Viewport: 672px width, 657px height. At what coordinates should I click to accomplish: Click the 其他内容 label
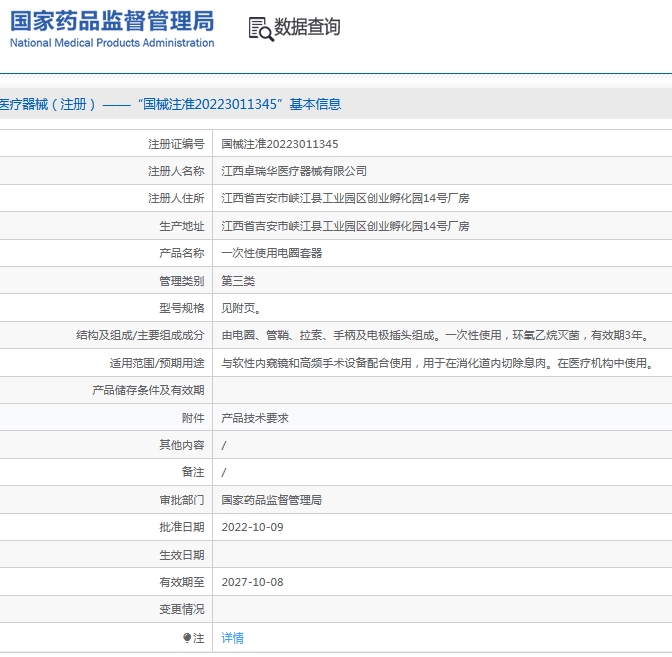click(182, 445)
